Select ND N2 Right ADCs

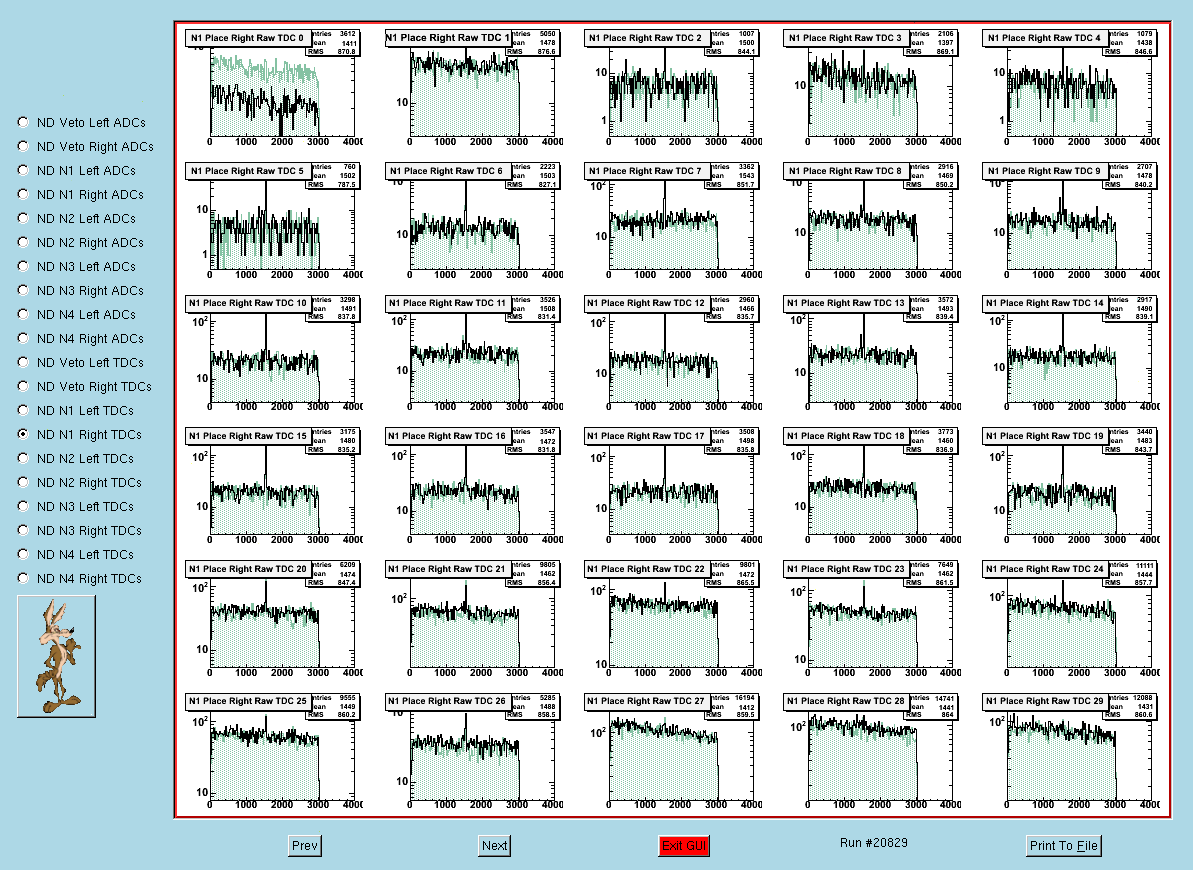tap(23, 242)
